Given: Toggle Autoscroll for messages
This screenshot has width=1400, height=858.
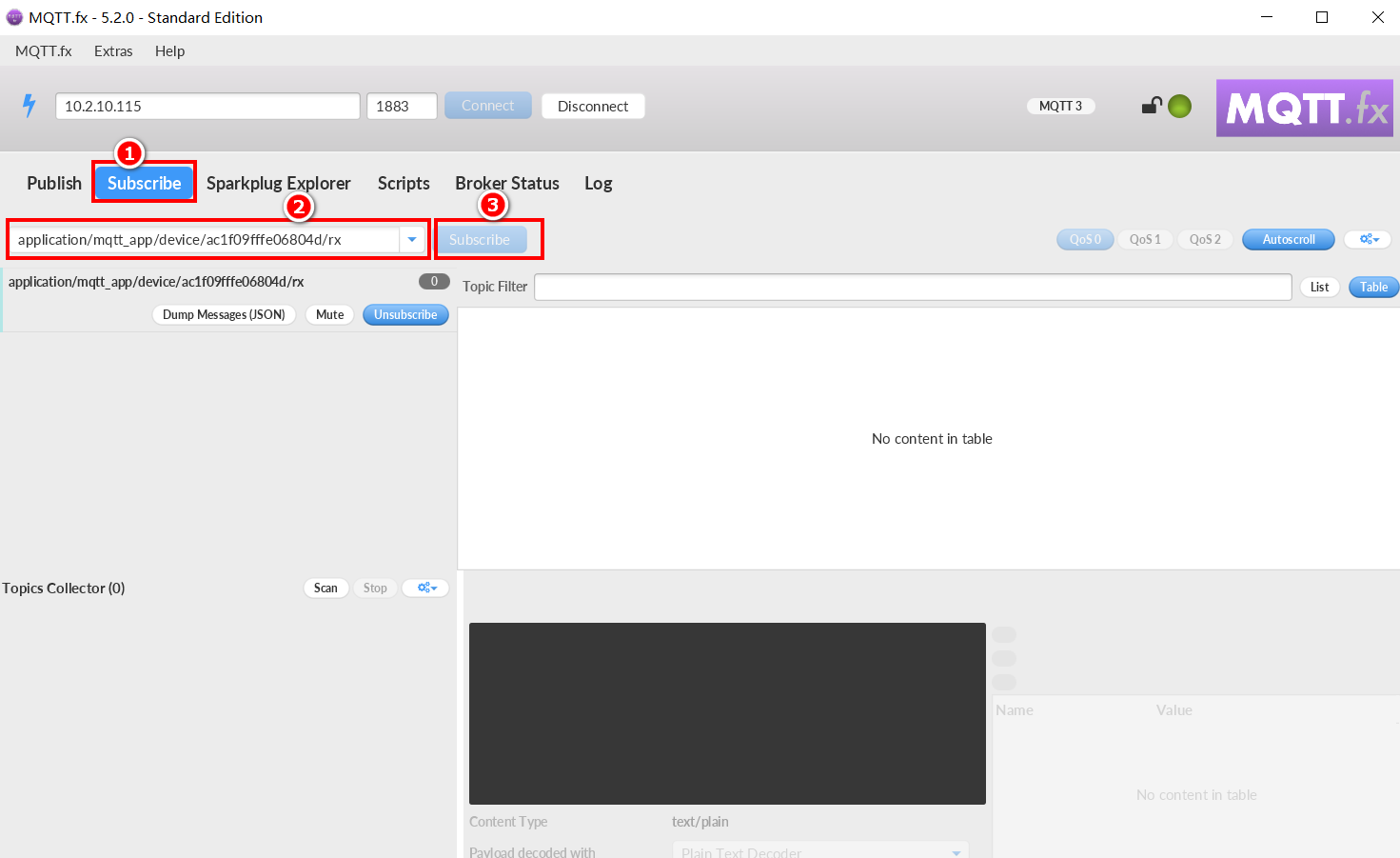Looking at the screenshot, I should [1288, 240].
